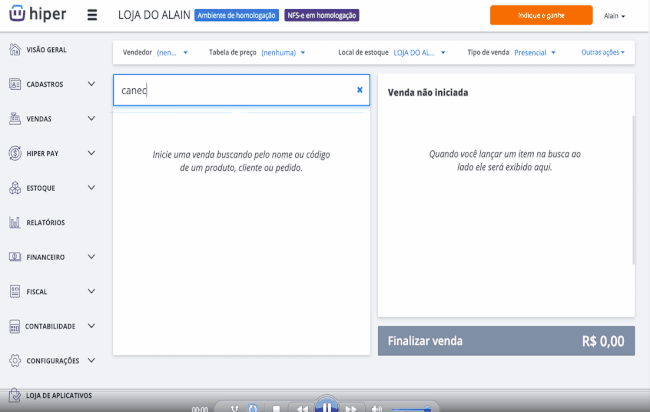Click the Configurações gear icon
Screen dimensions: 650x412
coord(15,361)
